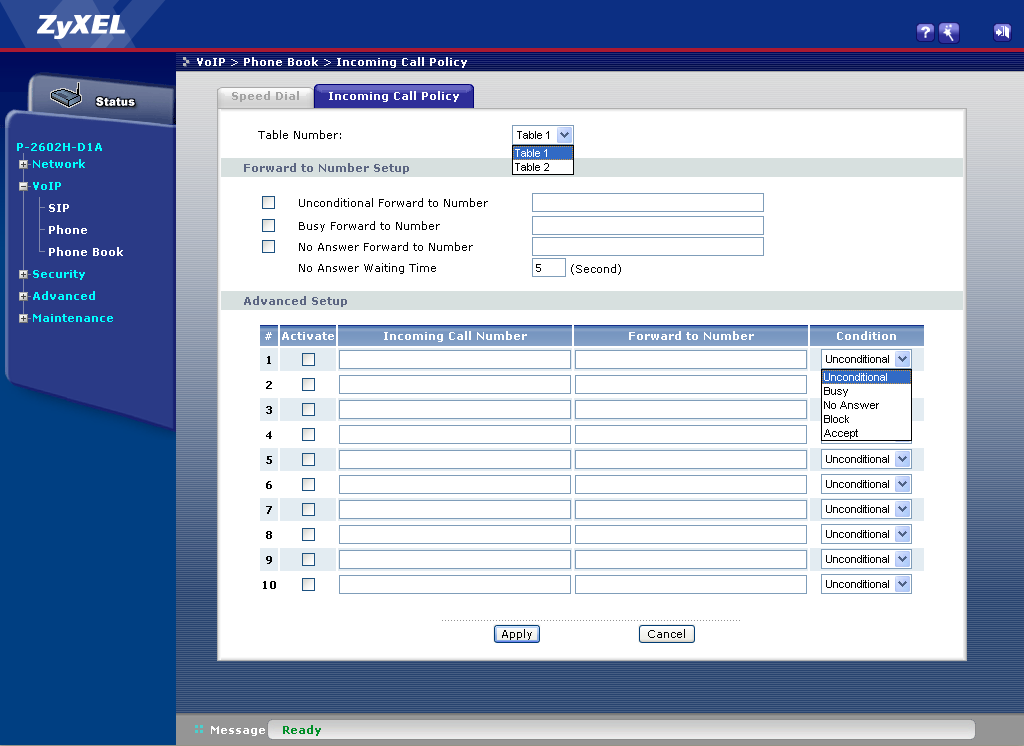Expand the Security tree node
The image size is (1024, 746).
click(24, 274)
